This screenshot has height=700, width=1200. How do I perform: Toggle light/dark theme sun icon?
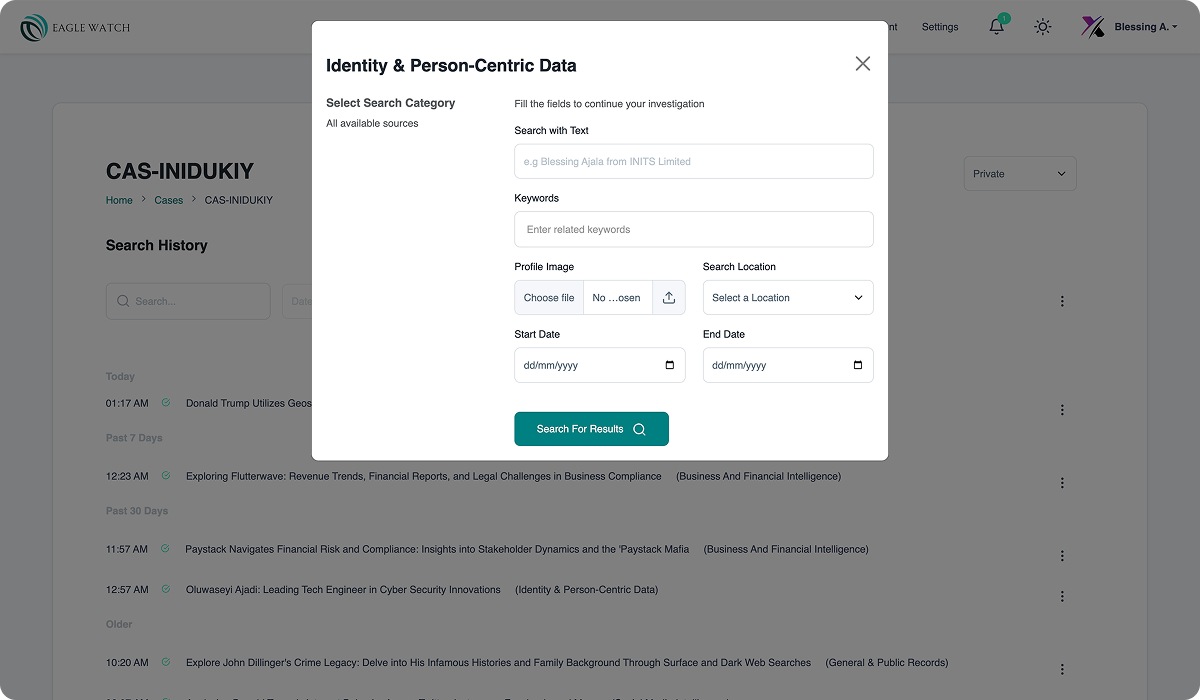[1043, 27]
